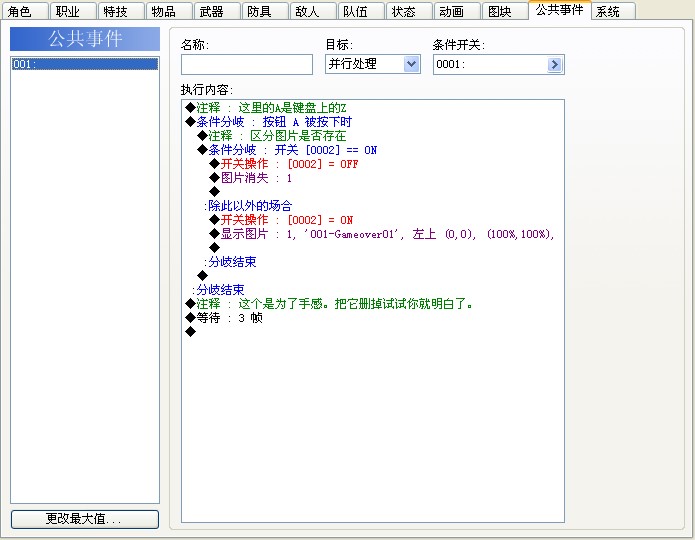Select common event 001 in list

click(85, 64)
